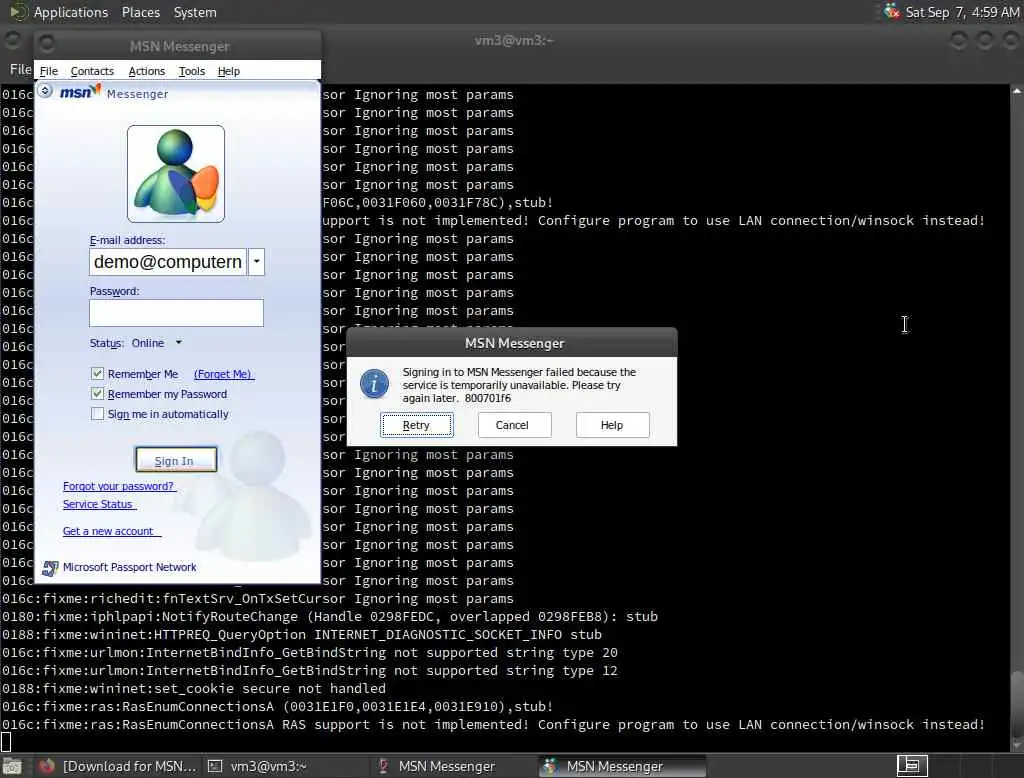Click the Sign In button
1024x778 pixels.
click(175, 461)
